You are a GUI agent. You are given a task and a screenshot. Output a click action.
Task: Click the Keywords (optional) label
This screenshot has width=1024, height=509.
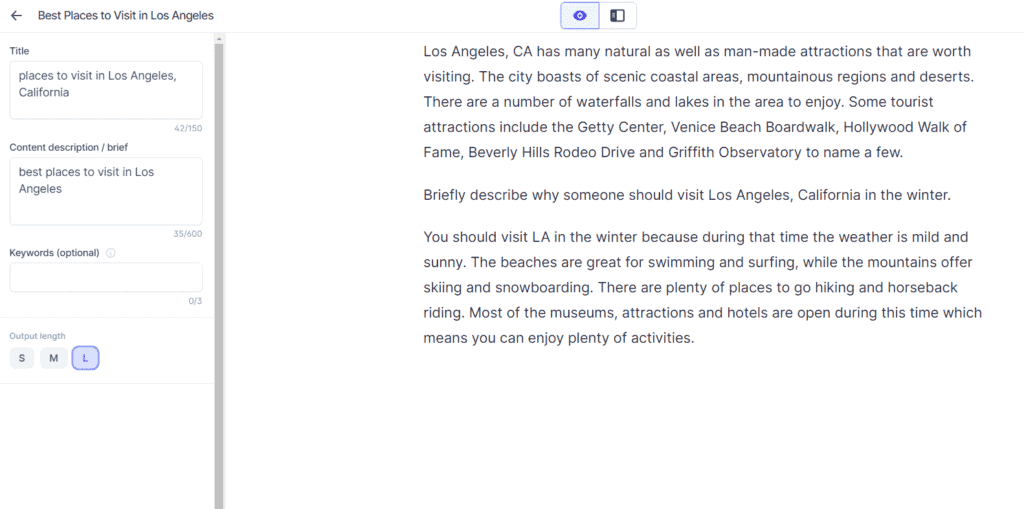coord(54,253)
